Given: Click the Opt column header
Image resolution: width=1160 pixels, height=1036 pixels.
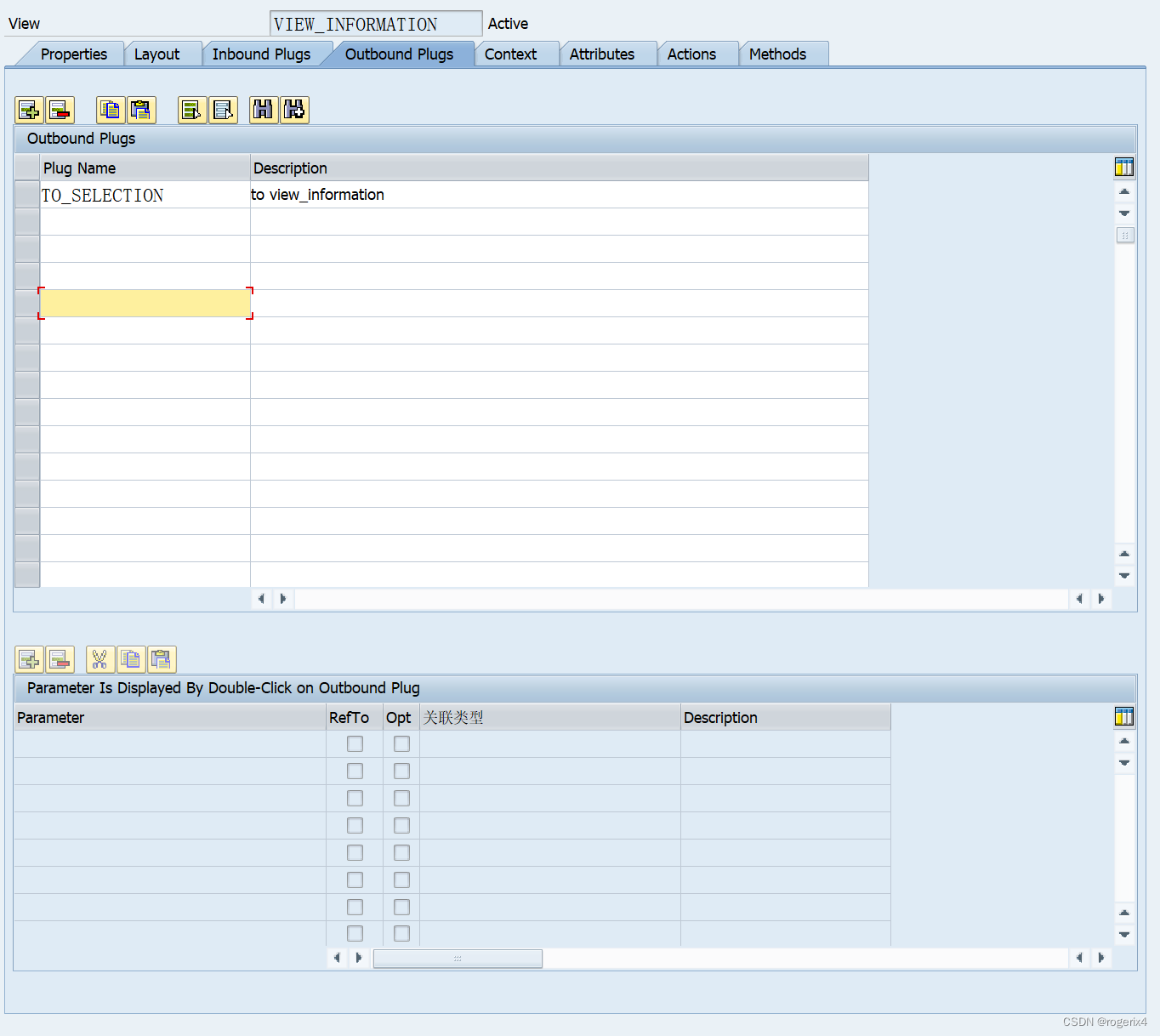Looking at the screenshot, I should tap(401, 718).
